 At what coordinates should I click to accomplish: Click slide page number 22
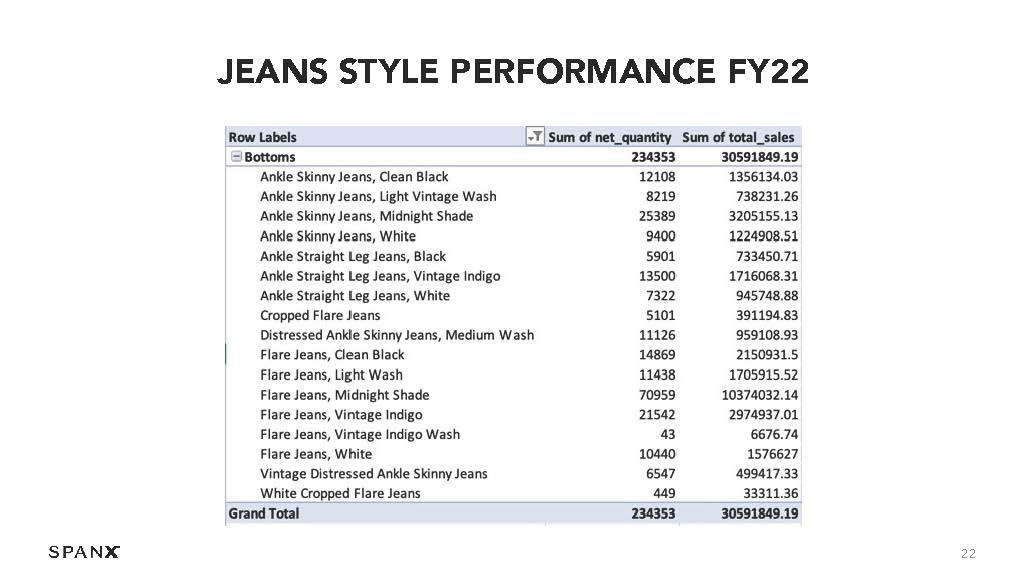[x=968, y=554]
